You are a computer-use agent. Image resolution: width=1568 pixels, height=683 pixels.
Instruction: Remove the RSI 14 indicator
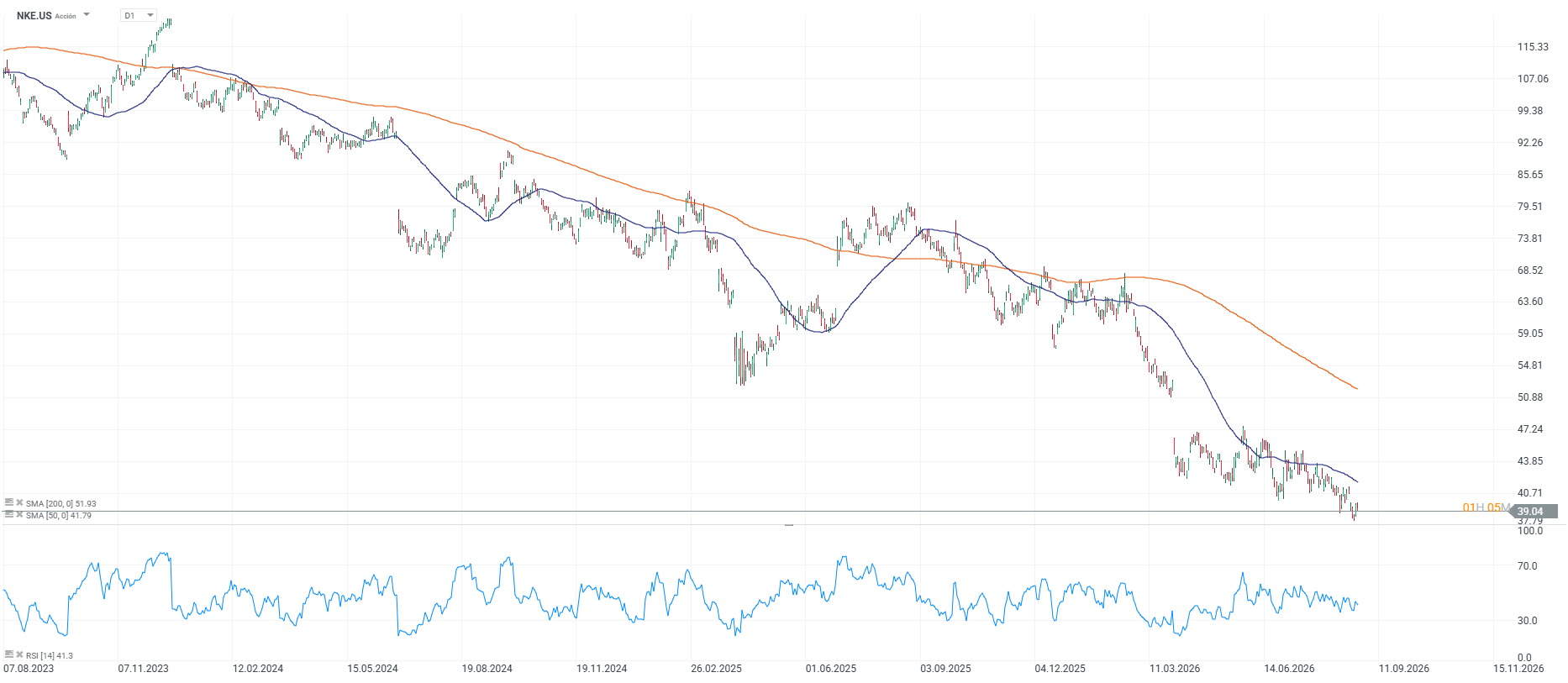click(x=19, y=654)
